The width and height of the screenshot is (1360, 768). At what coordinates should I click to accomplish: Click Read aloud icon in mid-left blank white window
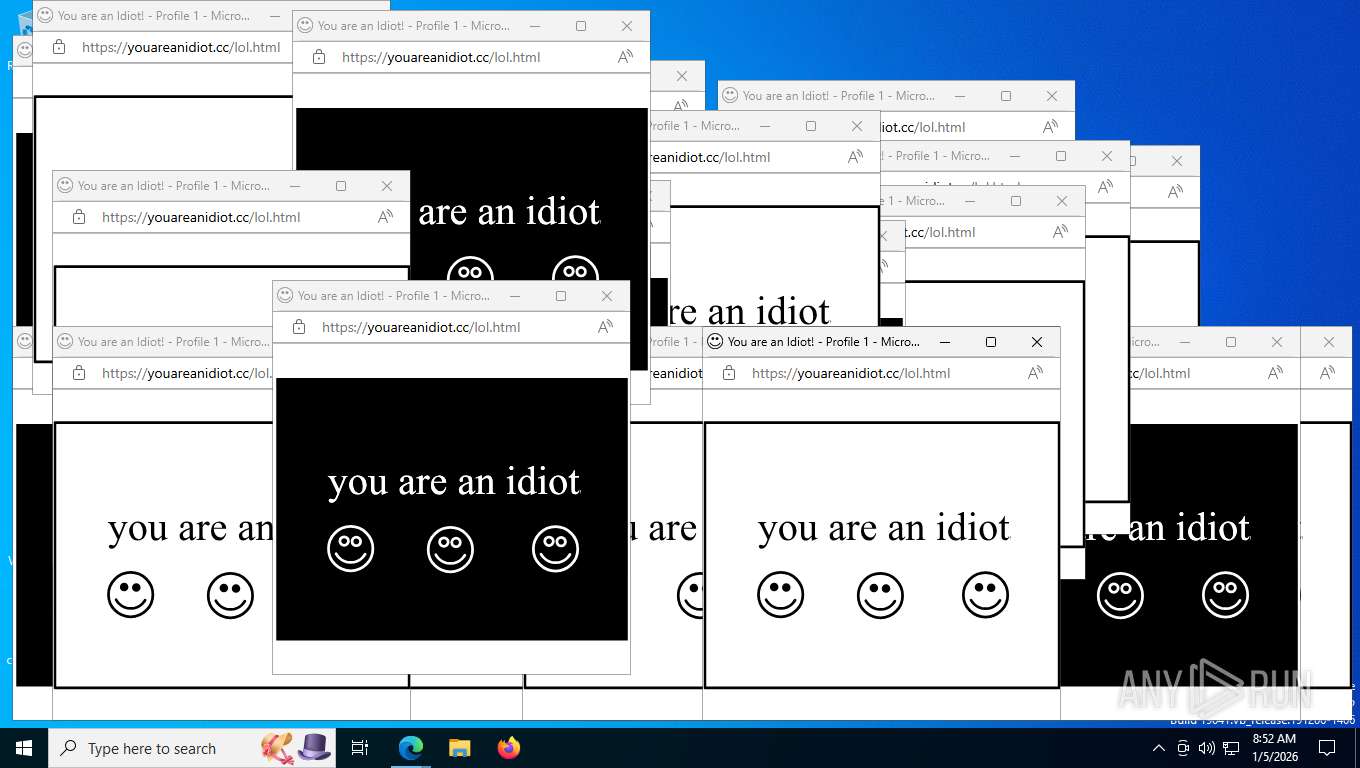386,217
